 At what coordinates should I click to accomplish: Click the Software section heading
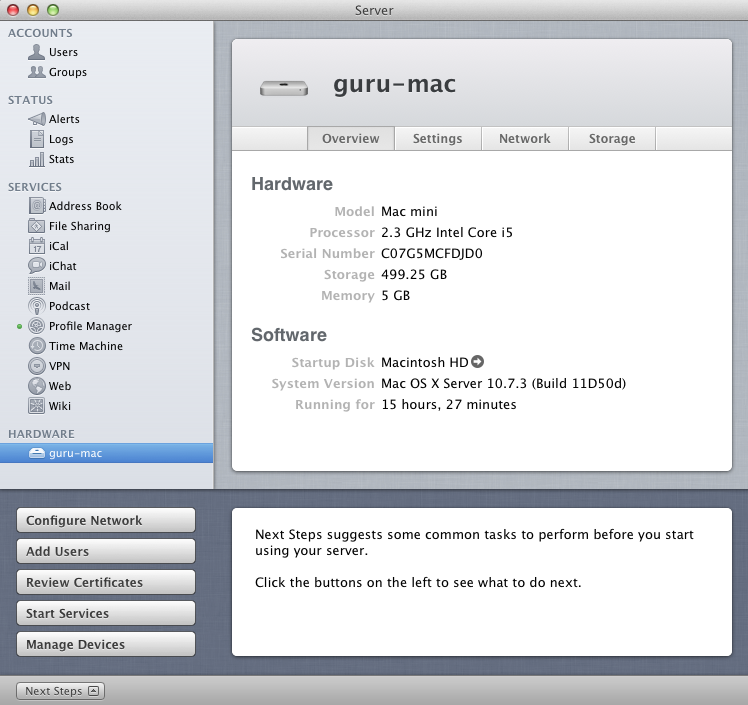tap(289, 335)
